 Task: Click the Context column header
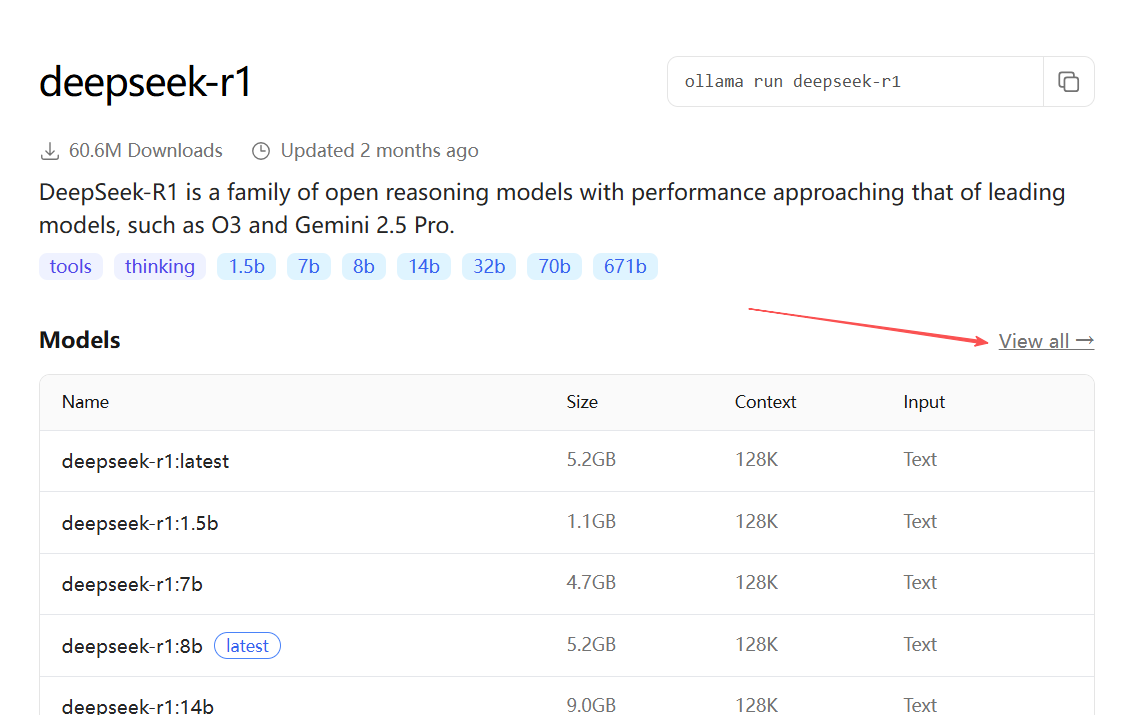pyautogui.click(x=765, y=402)
